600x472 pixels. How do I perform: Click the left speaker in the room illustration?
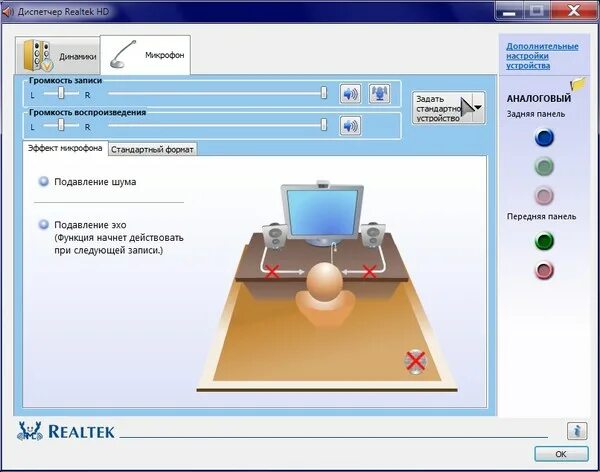pyautogui.click(x=275, y=235)
